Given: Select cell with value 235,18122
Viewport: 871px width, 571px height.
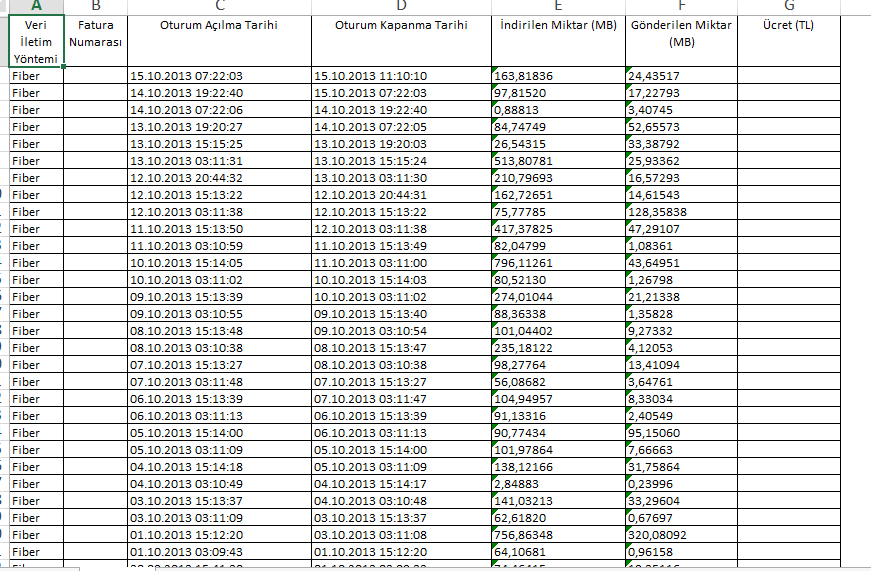Looking at the screenshot, I should pyautogui.click(x=558, y=348).
